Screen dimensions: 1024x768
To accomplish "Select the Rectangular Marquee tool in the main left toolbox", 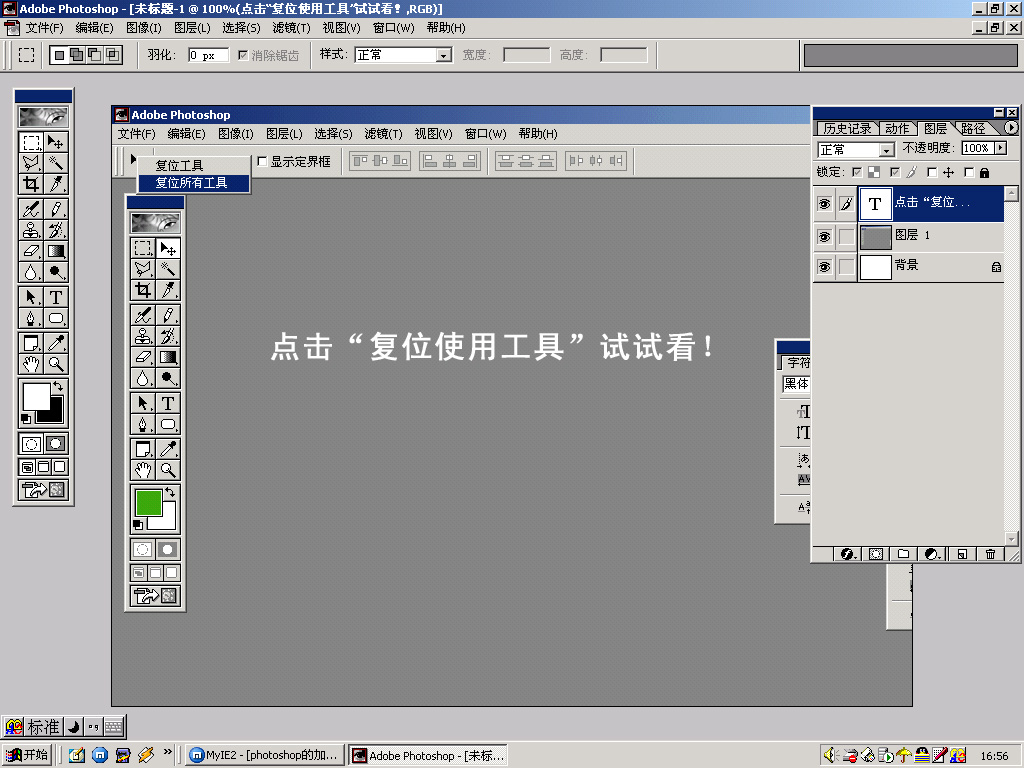I will point(31,142).
